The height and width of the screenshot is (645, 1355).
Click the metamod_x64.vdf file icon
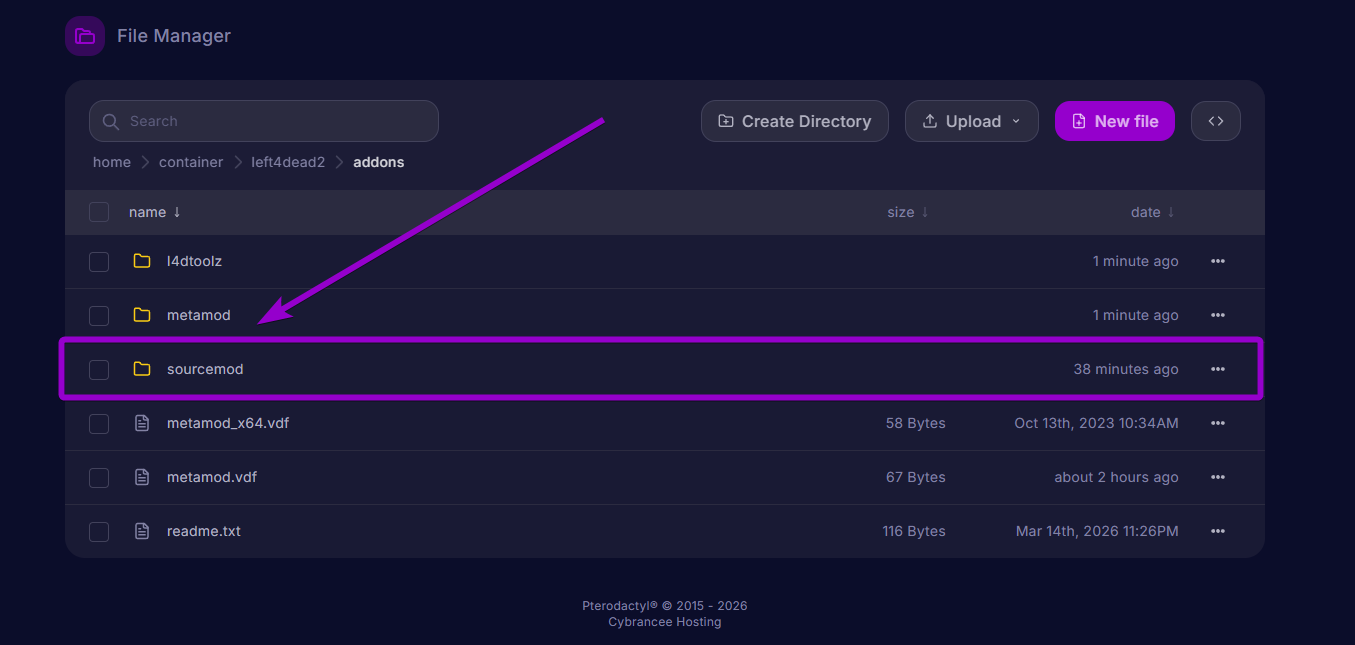pos(142,423)
